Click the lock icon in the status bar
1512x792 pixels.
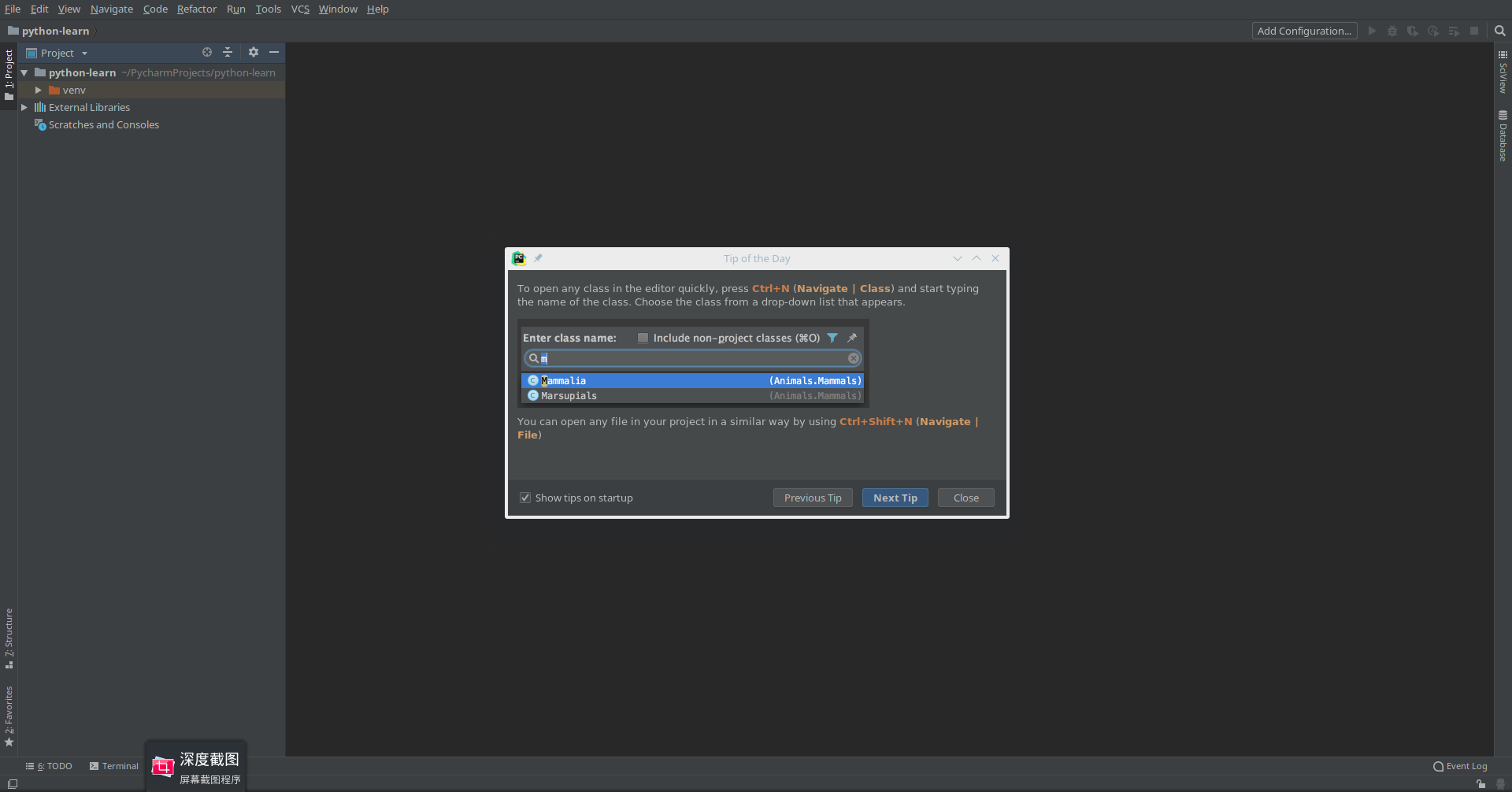(1480, 784)
